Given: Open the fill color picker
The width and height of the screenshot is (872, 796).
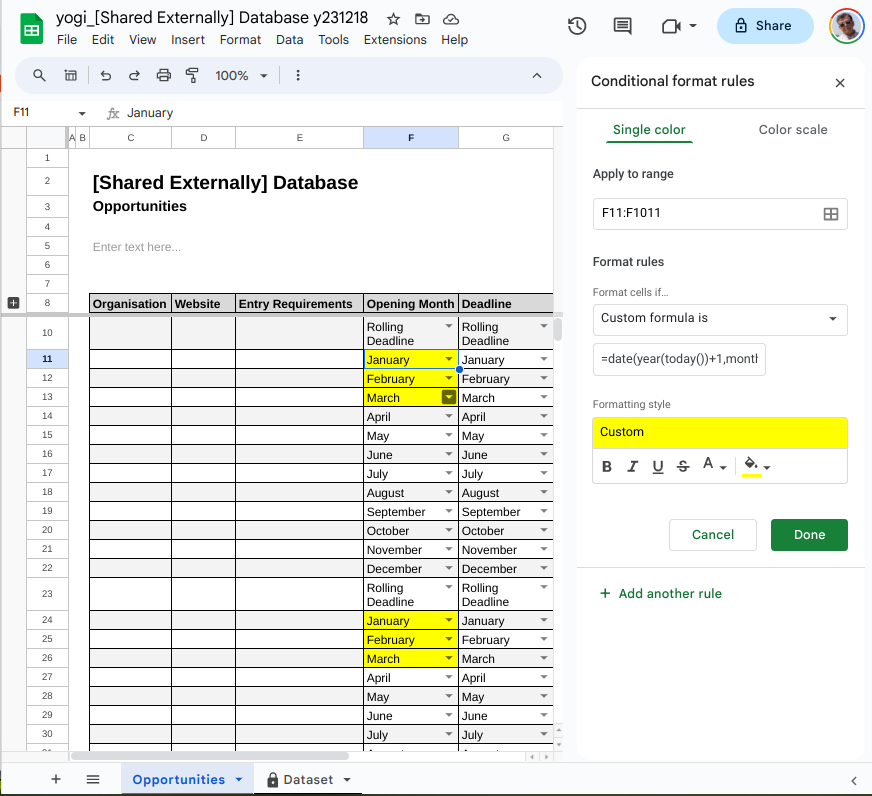Looking at the screenshot, I should coord(755,466).
